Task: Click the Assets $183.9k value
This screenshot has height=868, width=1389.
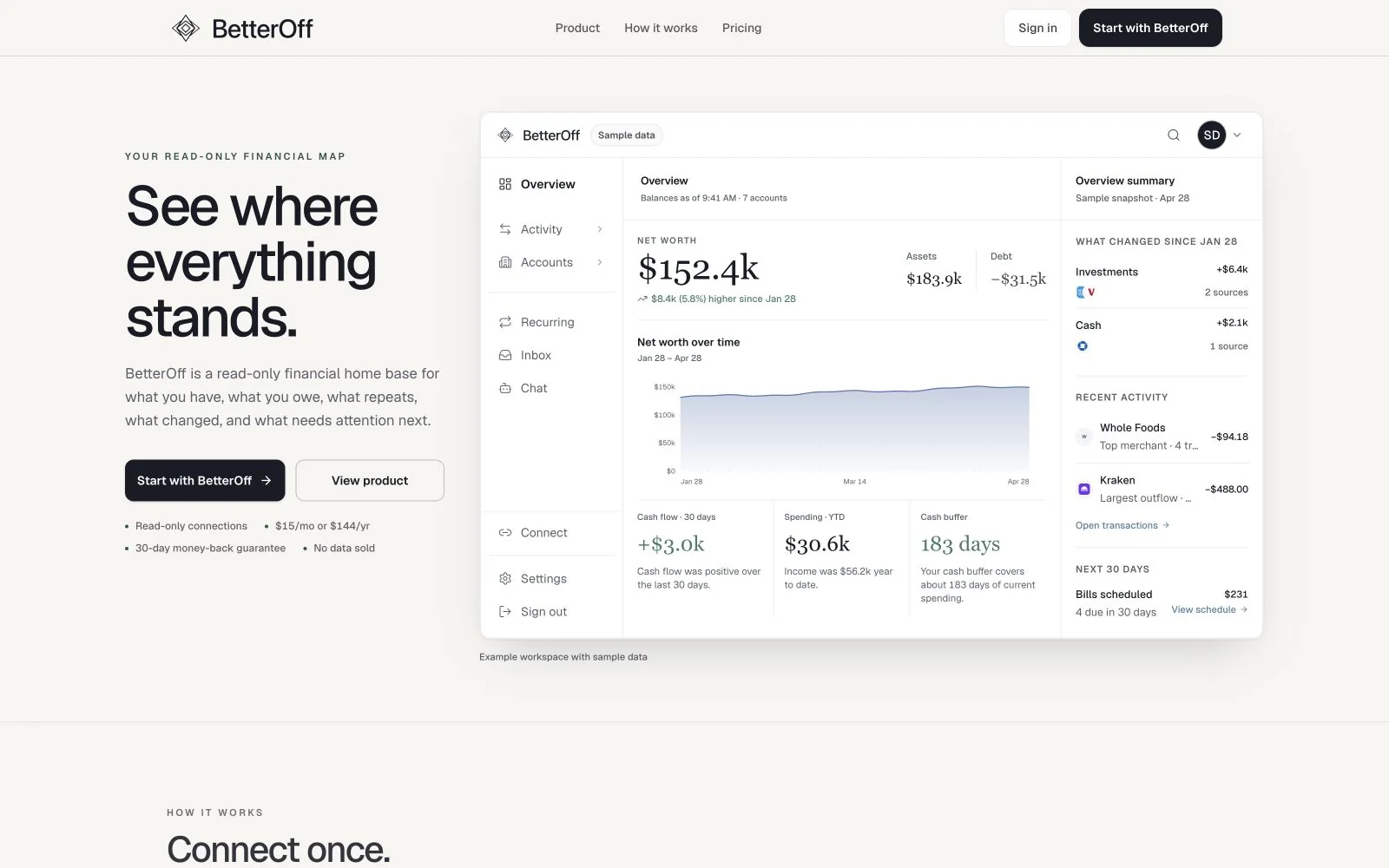Action: 934,279
